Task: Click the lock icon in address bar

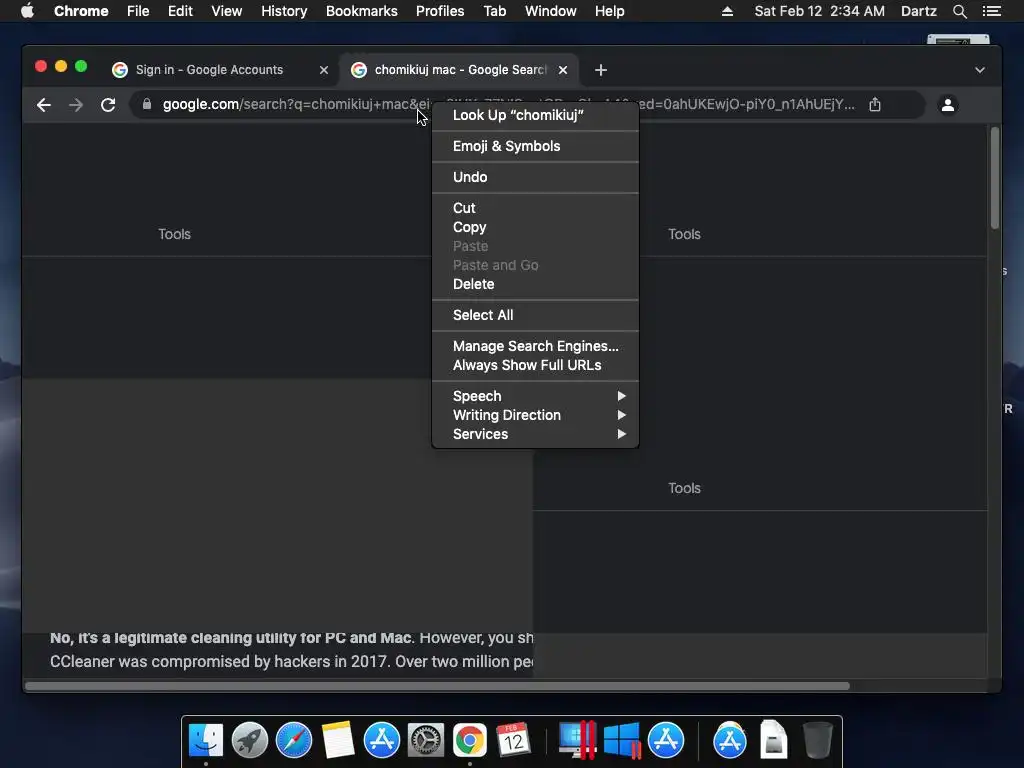Action: point(147,104)
